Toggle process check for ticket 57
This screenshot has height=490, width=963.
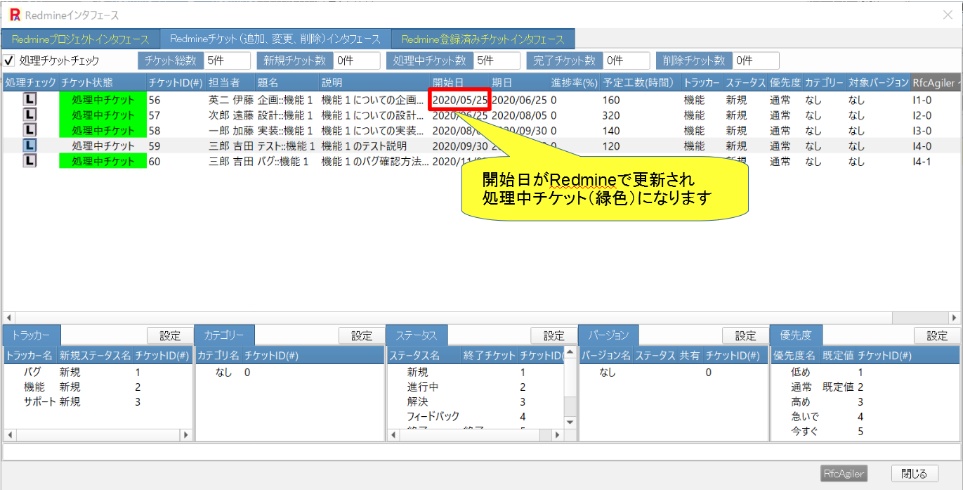point(30,115)
